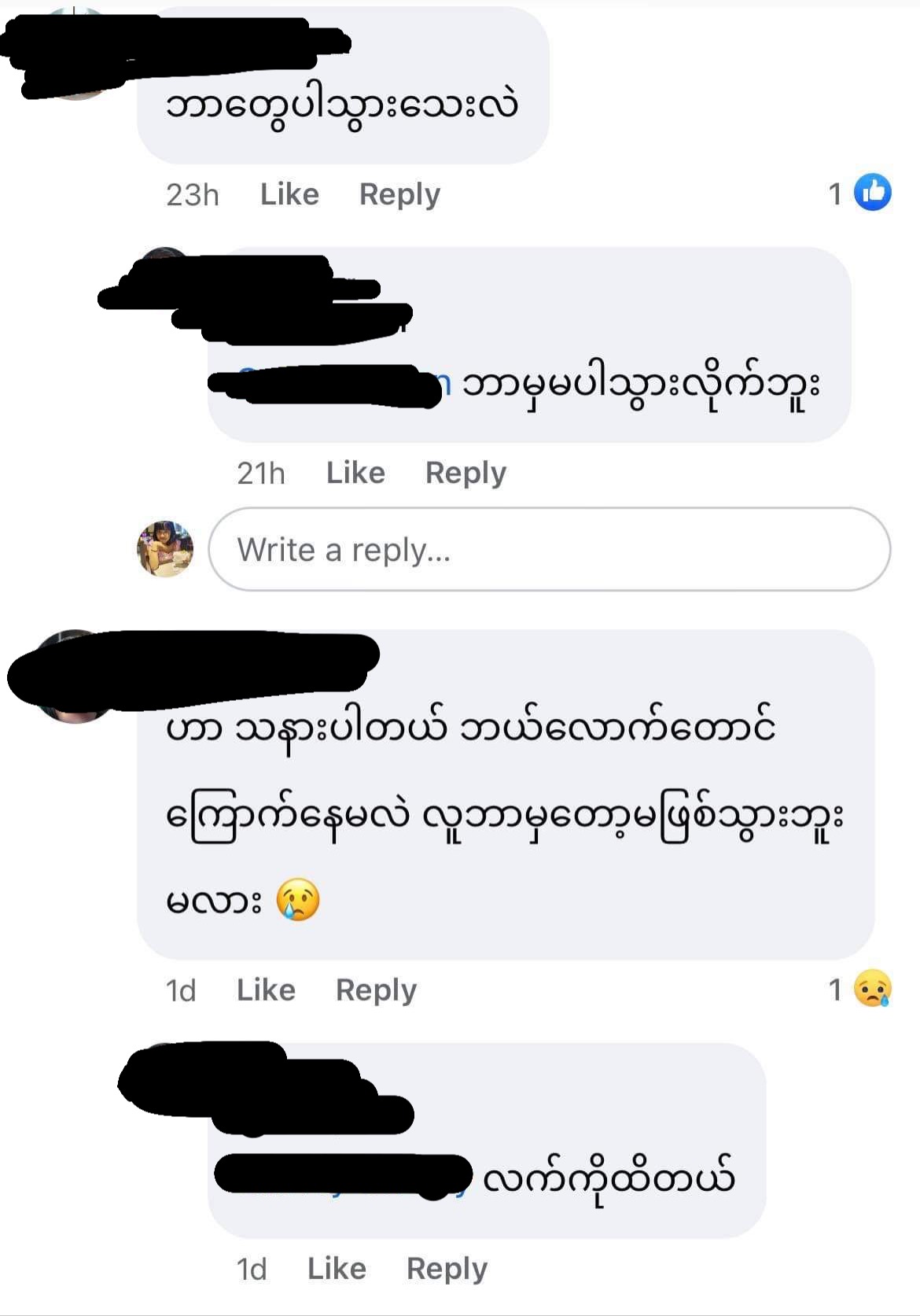Open the profile picture beside reply box

coord(164,549)
